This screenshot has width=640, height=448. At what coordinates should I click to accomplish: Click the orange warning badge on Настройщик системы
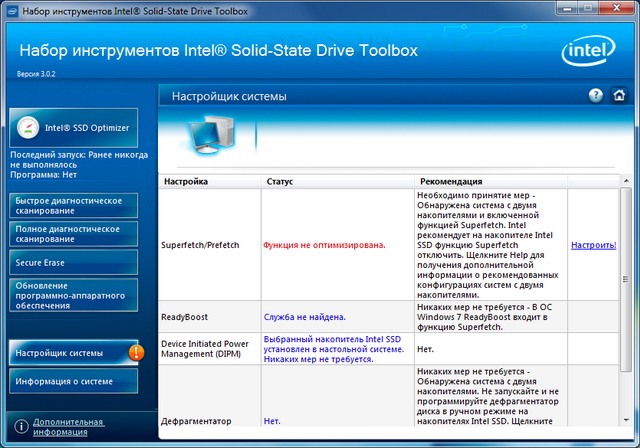click(x=136, y=353)
